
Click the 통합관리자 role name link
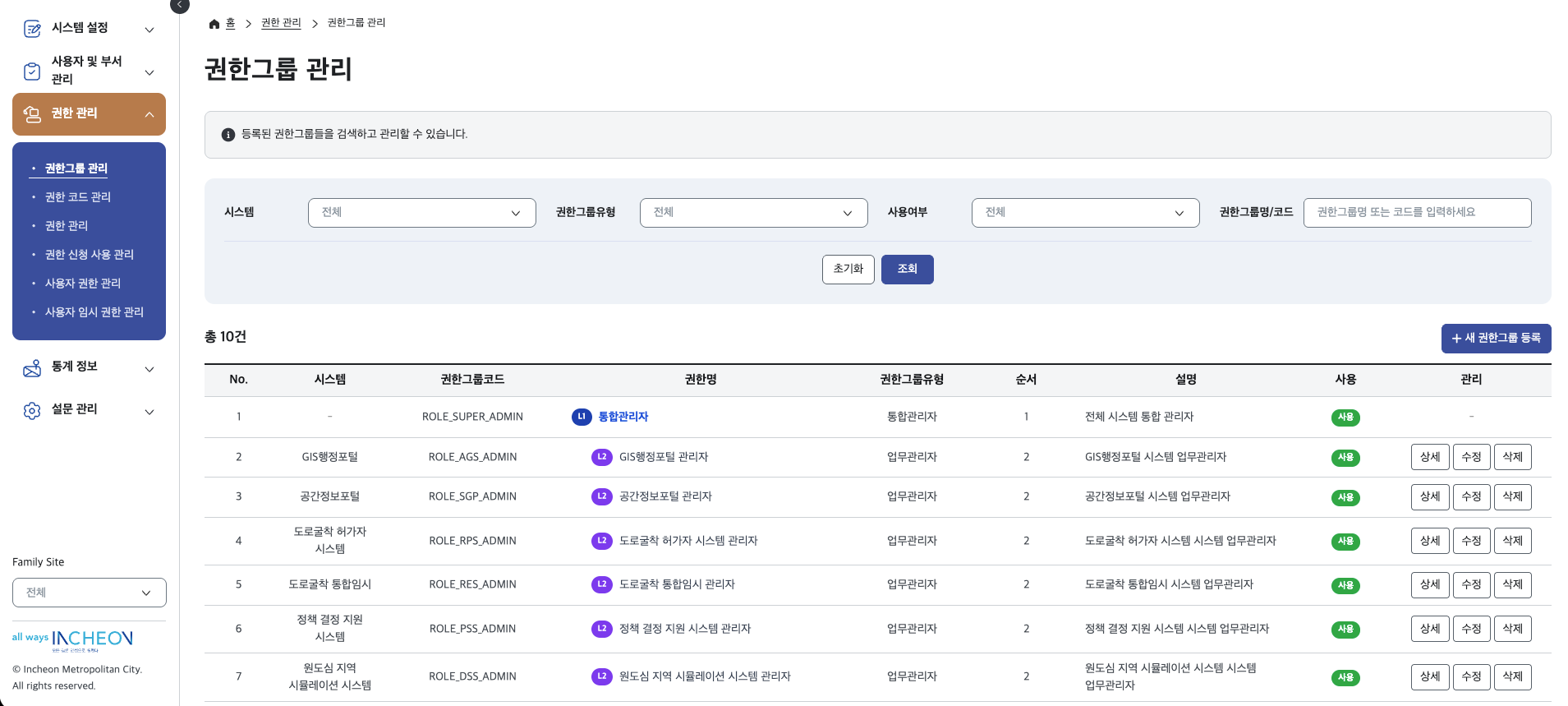pyautogui.click(x=623, y=417)
